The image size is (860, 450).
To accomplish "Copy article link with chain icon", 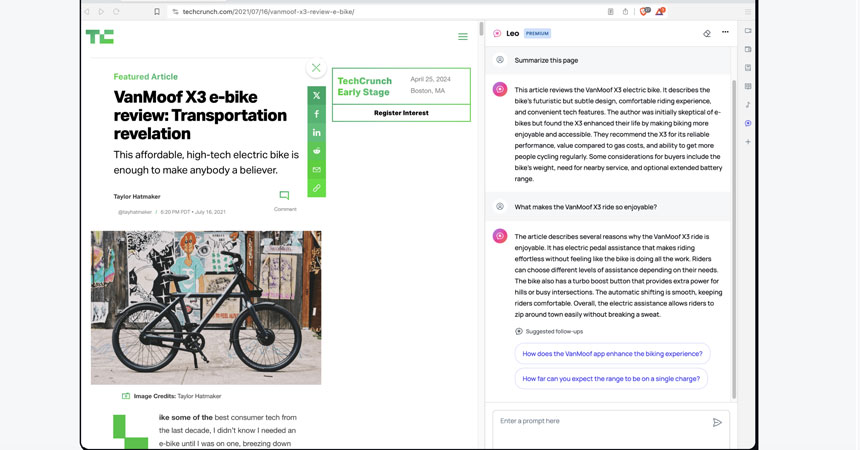I will (316, 188).
